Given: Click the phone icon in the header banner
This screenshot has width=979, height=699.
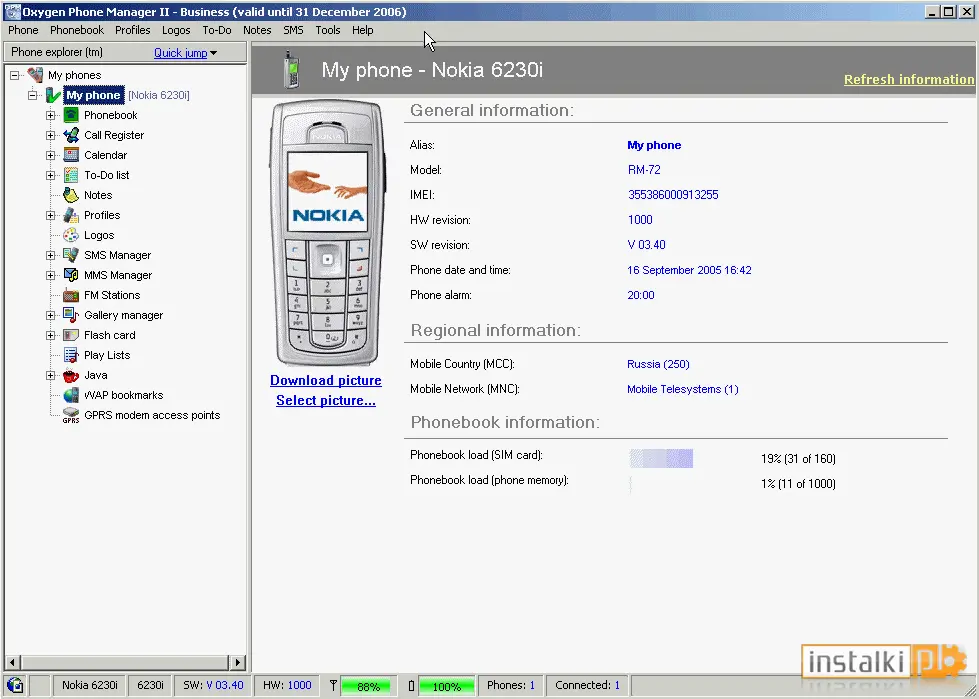Looking at the screenshot, I should pyautogui.click(x=291, y=69).
